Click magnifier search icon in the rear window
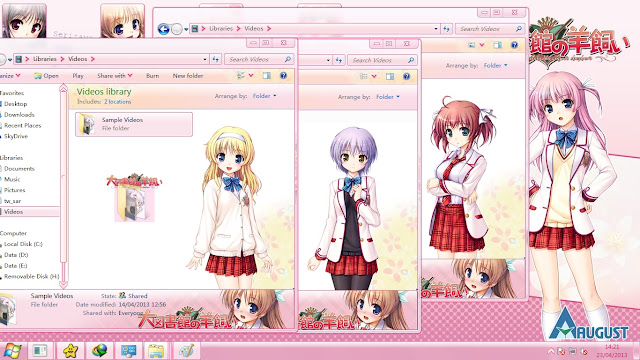This screenshot has width=640, height=360. [x=518, y=29]
